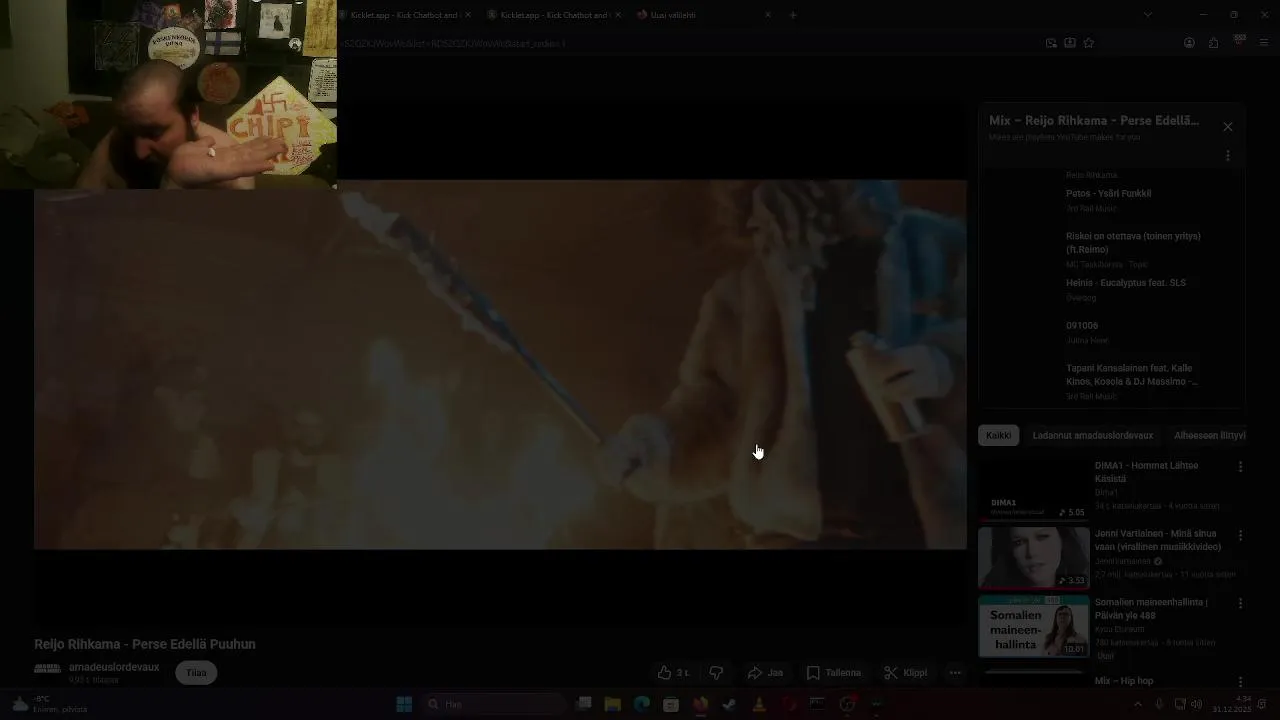Viewport: 1280px width, 720px height.
Task: Create a clip with Klippi button
Action: point(905,673)
